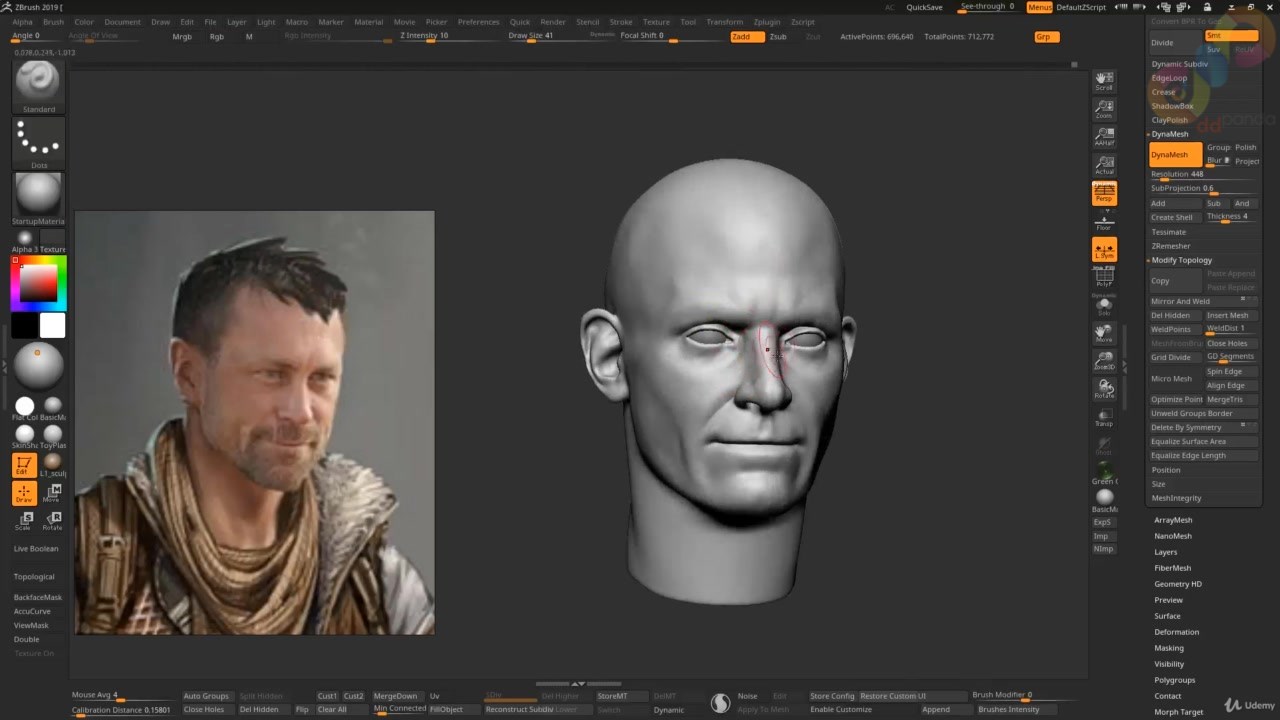
Task: Click the Actual size view icon
Action: (1104, 164)
